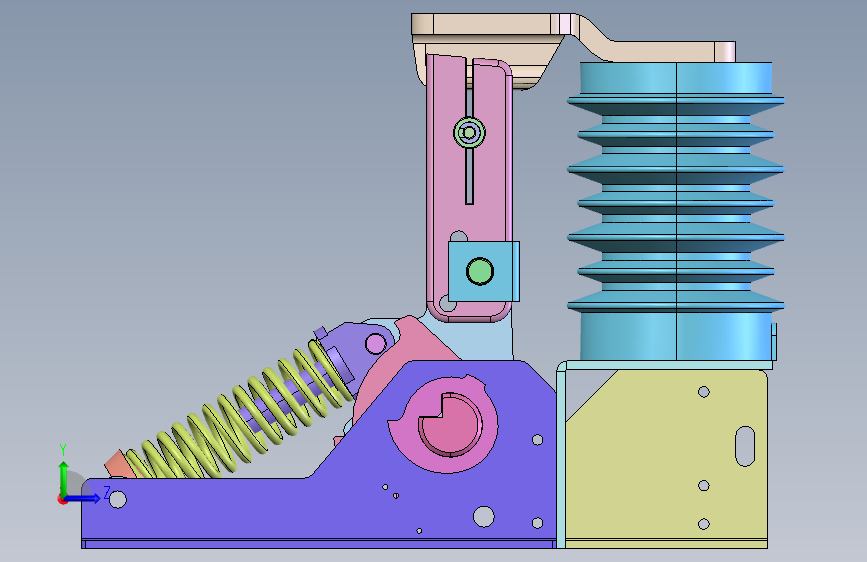Select the large round hole in purple plate
Viewport: 867px width, 562px height.
coord(484,516)
